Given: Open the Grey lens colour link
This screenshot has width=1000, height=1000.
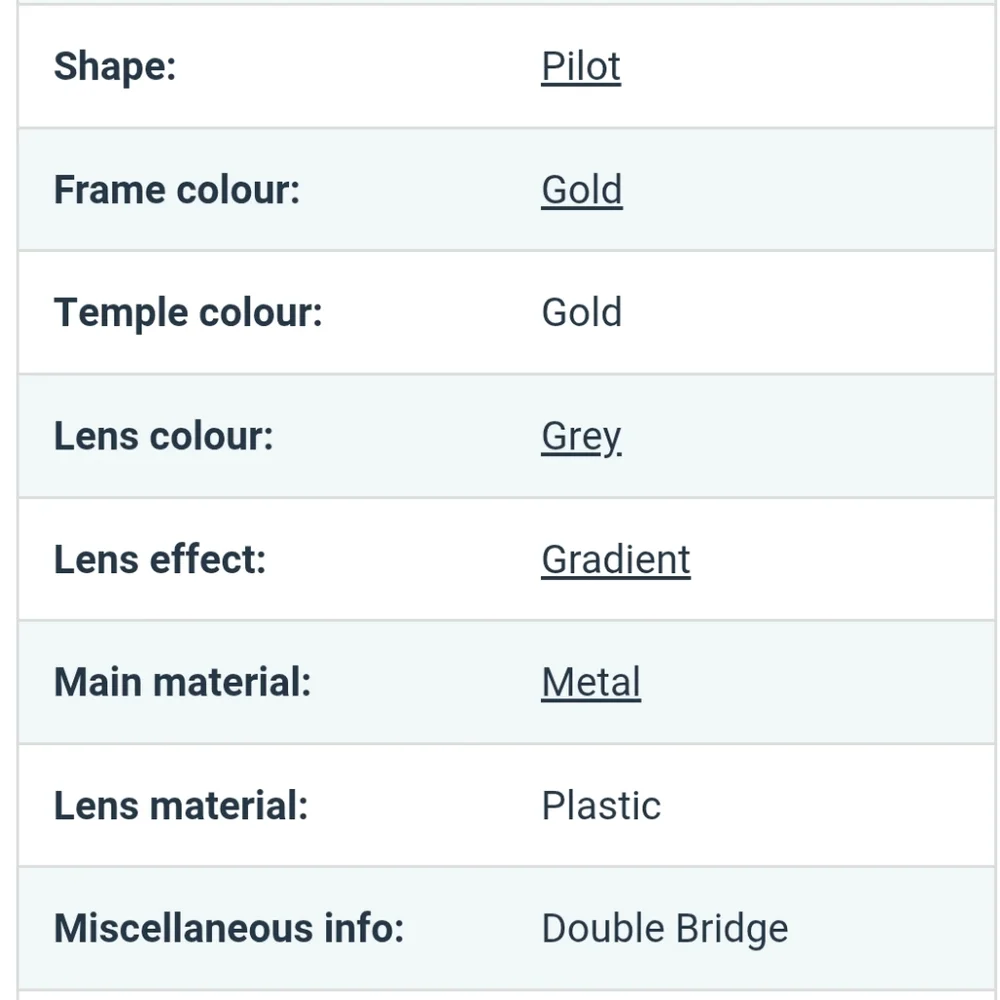Looking at the screenshot, I should (582, 437).
